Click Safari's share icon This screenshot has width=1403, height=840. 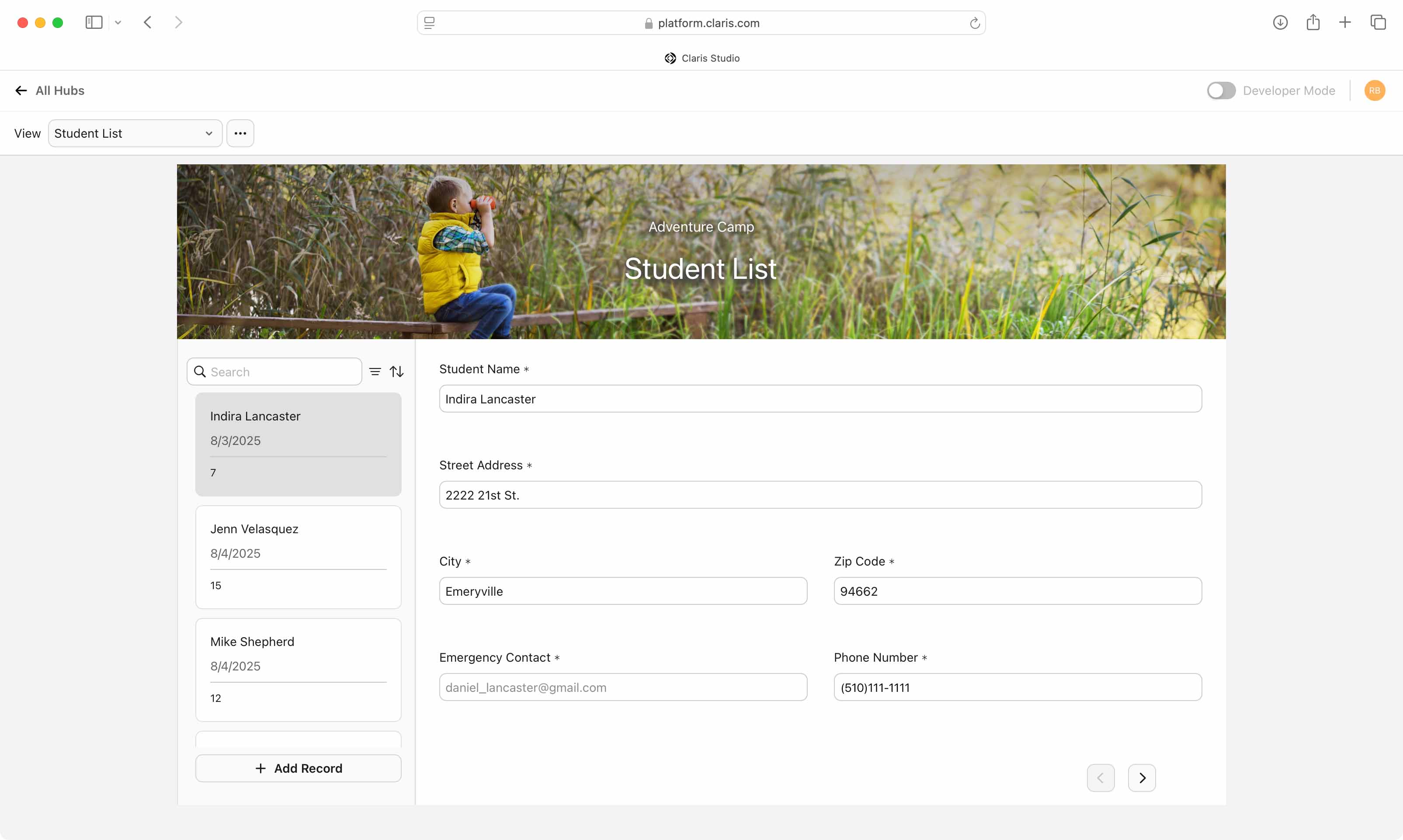tap(1313, 23)
